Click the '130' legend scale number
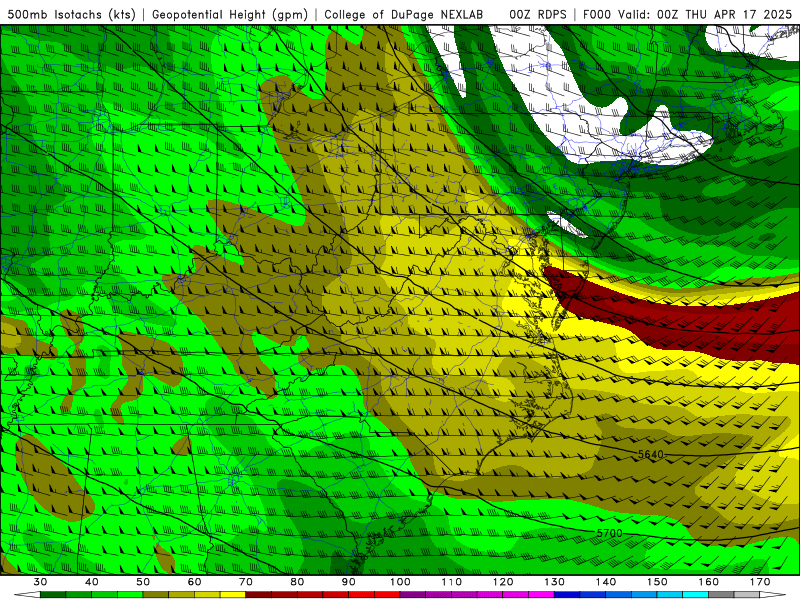Screen dimensions: 800x600 (554, 582)
